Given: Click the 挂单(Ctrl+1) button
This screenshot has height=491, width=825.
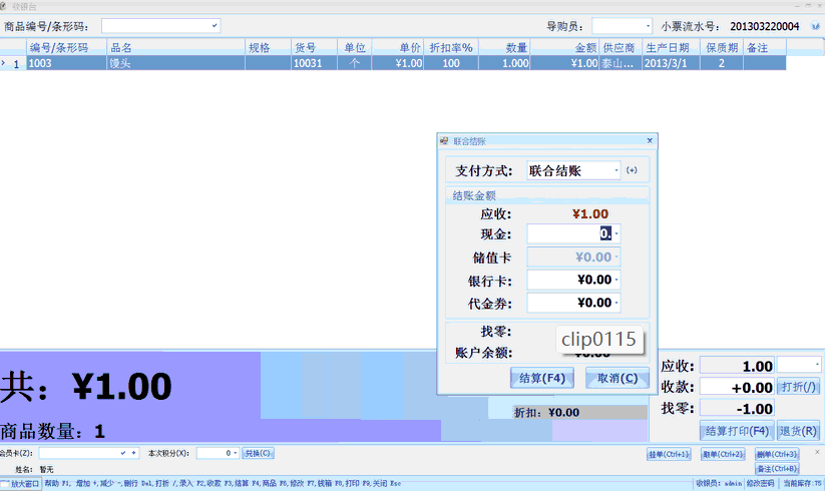Looking at the screenshot, I should coord(668,454).
